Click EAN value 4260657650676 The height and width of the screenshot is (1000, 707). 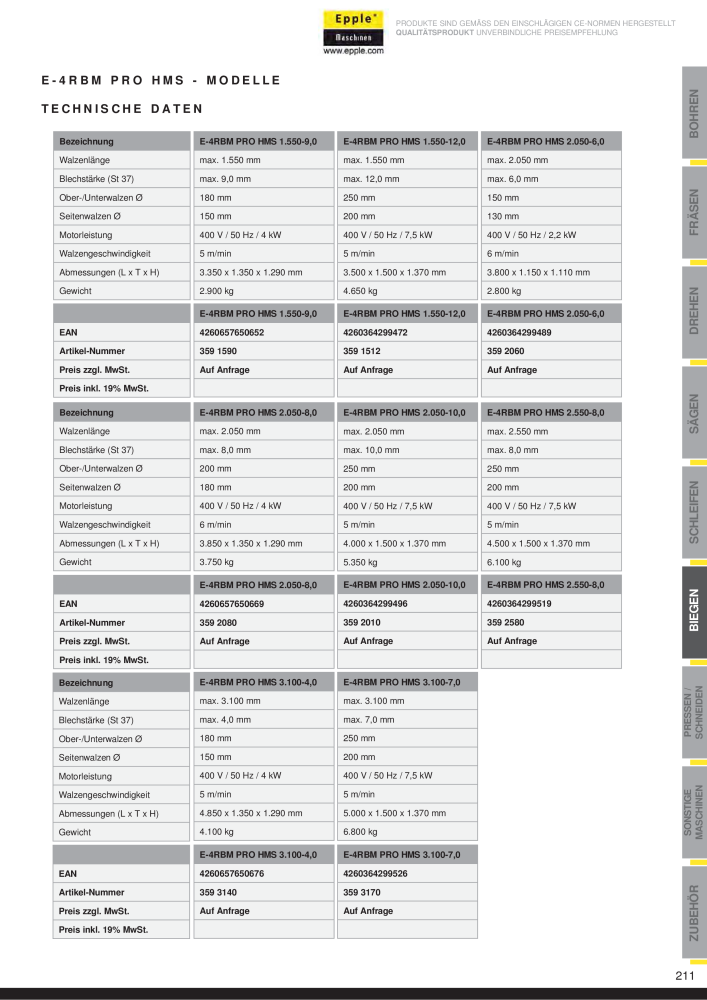[x=231, y=874]
